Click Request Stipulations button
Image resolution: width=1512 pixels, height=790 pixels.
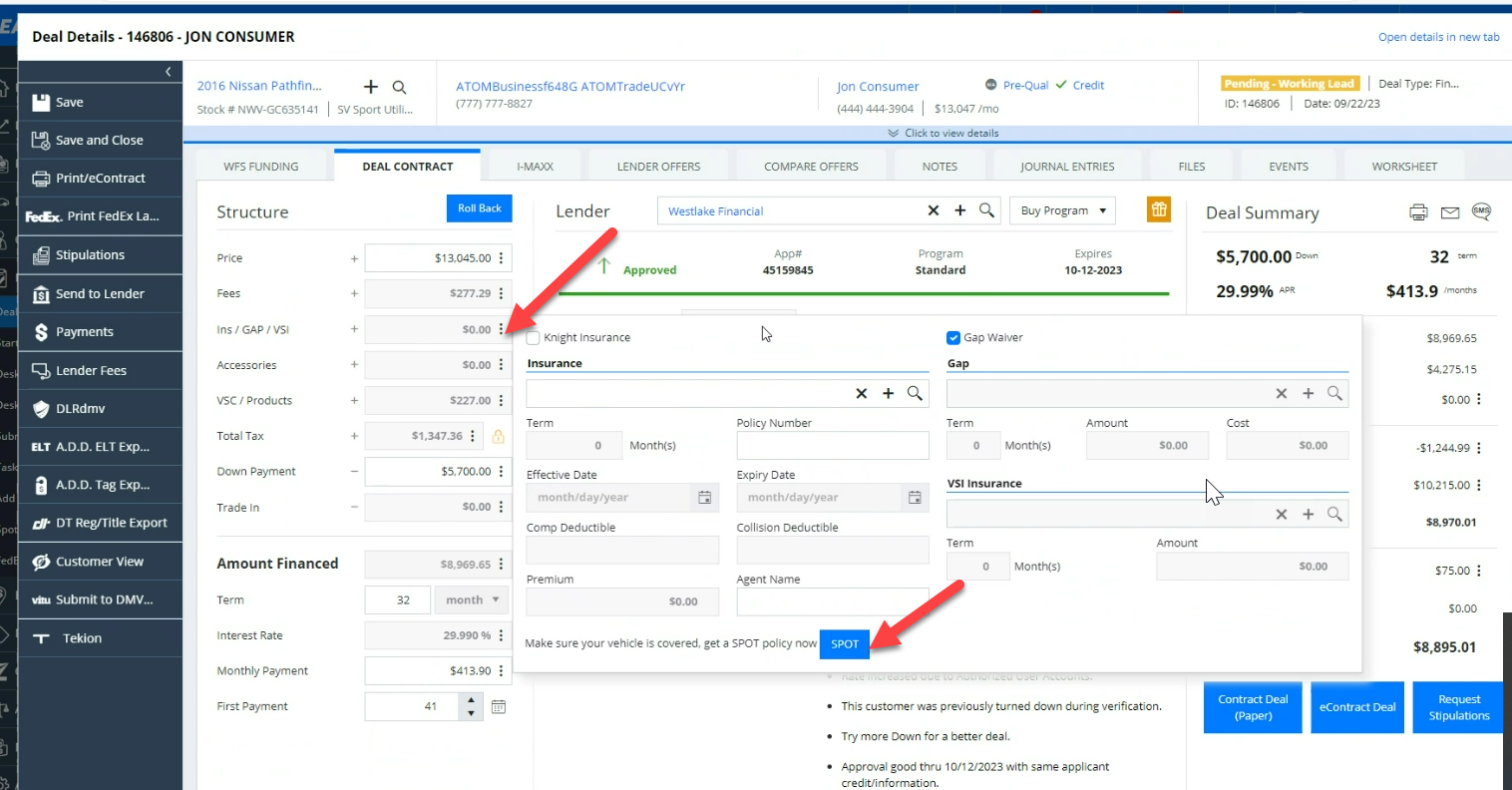click(x=1459, y=707)
